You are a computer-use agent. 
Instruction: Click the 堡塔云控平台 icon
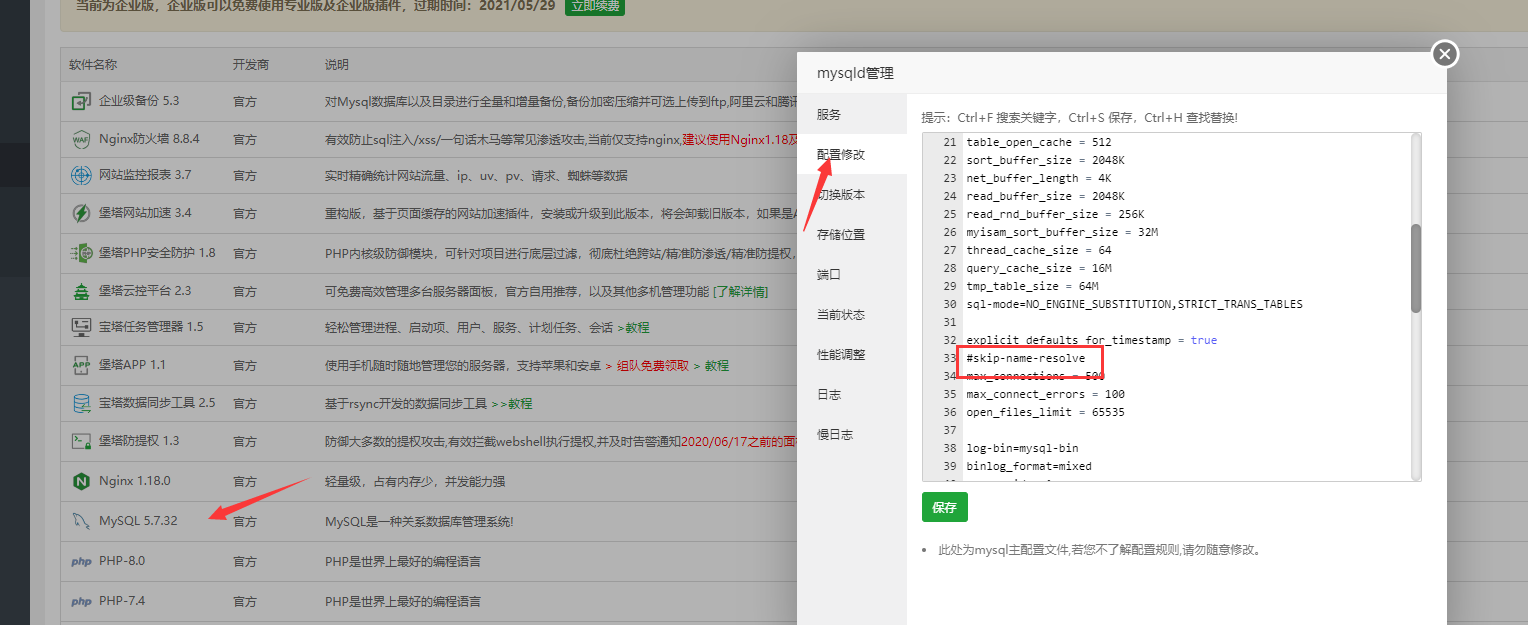tap(81, 291)
